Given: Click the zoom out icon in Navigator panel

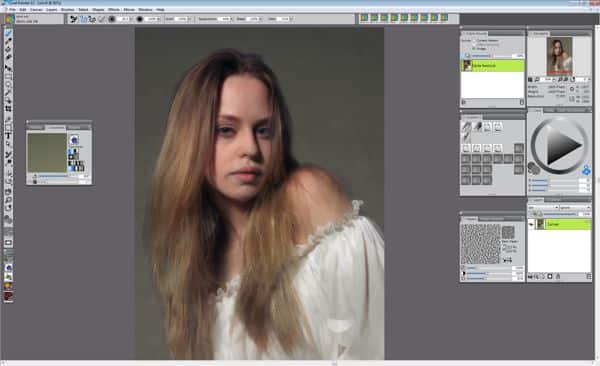Looking at the screenshot, I should click(559, 80).
